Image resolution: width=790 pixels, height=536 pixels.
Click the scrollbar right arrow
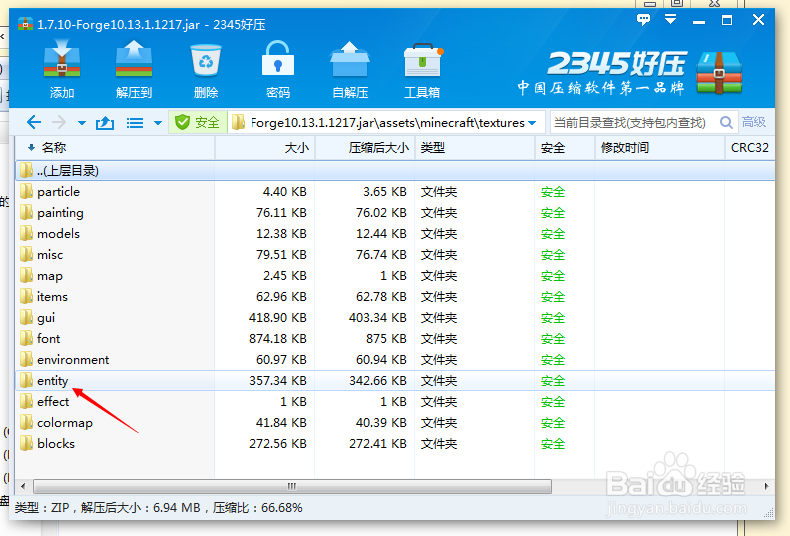coord(766,486)
